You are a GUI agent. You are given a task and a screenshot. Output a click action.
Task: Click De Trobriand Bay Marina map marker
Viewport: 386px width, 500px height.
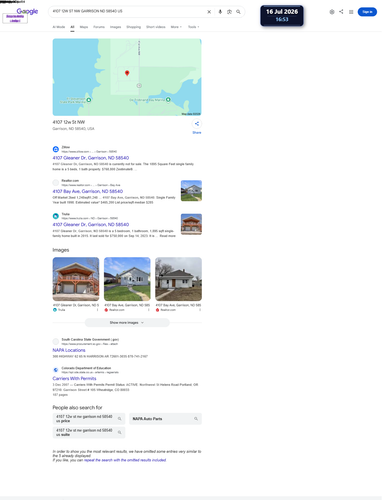(168, 99)
